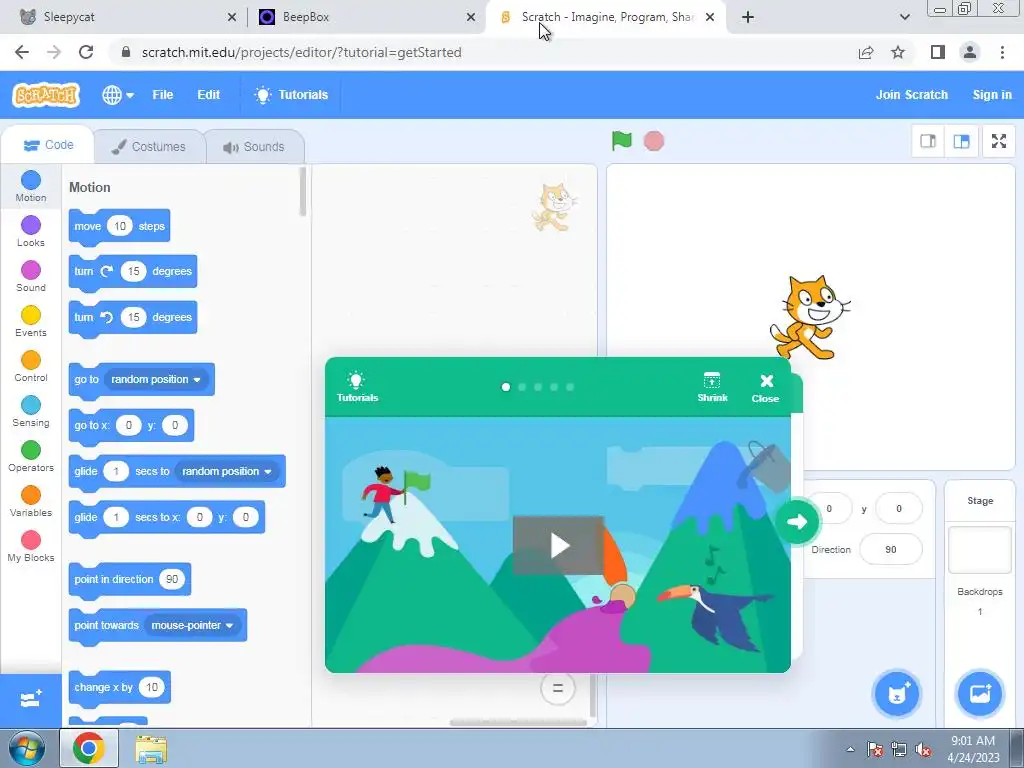
Task: Open the Edit menu
Action: click(208, 95)
